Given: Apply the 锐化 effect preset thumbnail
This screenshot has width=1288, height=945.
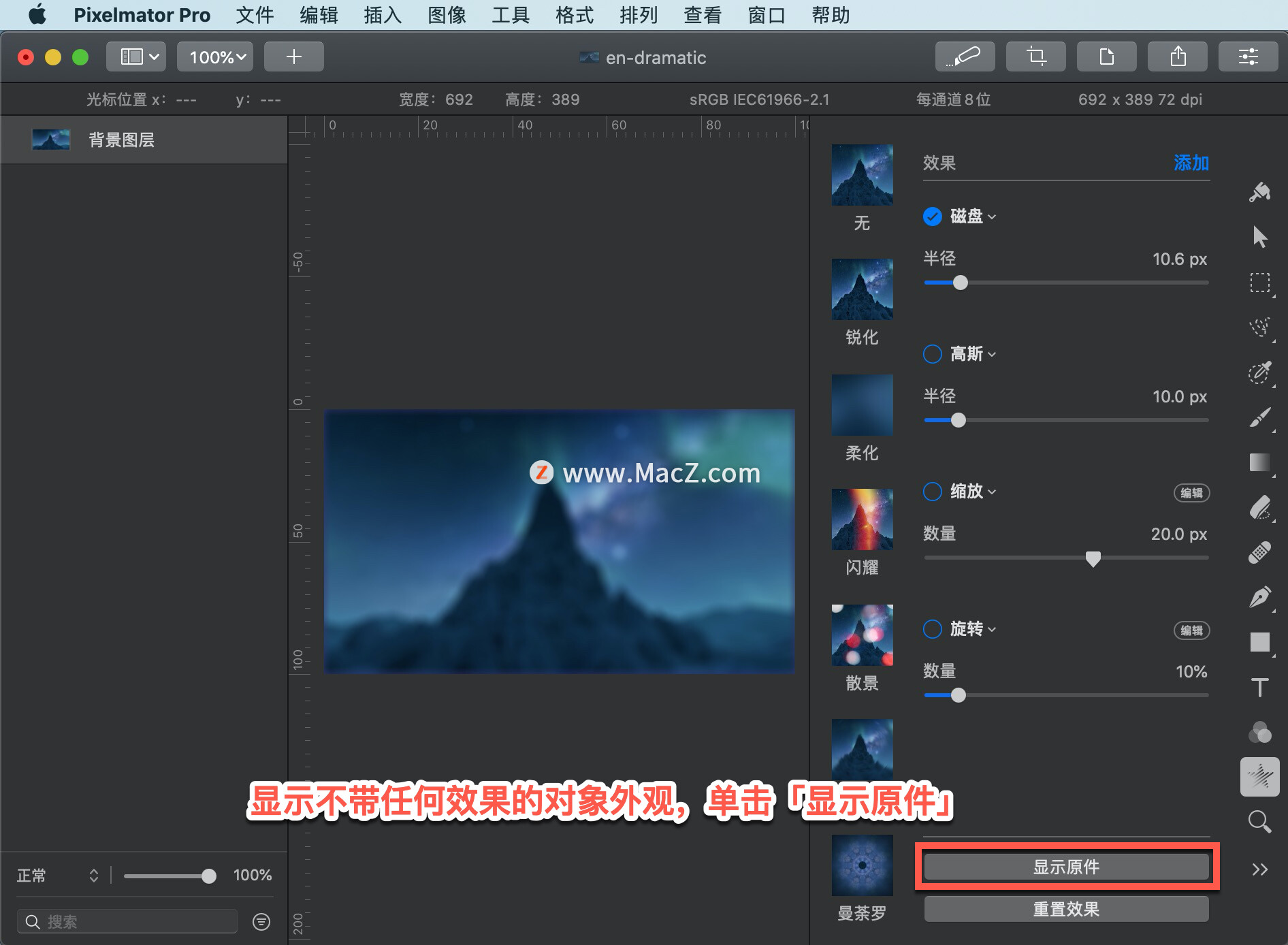Looking at the screenshot, I should click(862, 289).
